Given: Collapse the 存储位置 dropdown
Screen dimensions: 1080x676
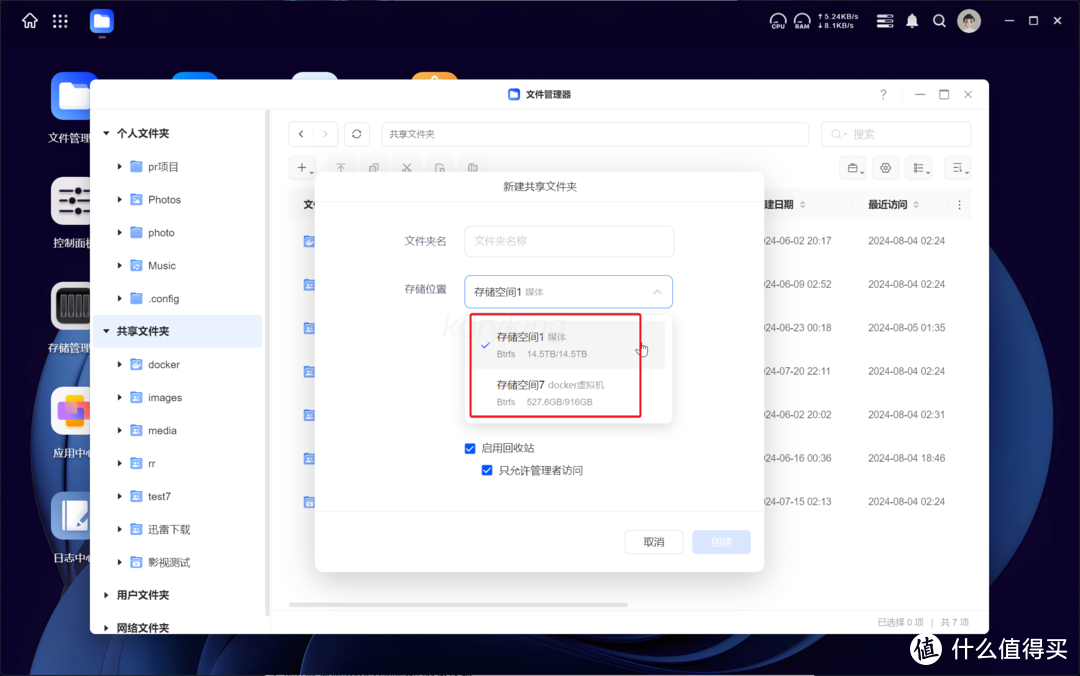Looking at the screenshot, I should tap(657, 291).
